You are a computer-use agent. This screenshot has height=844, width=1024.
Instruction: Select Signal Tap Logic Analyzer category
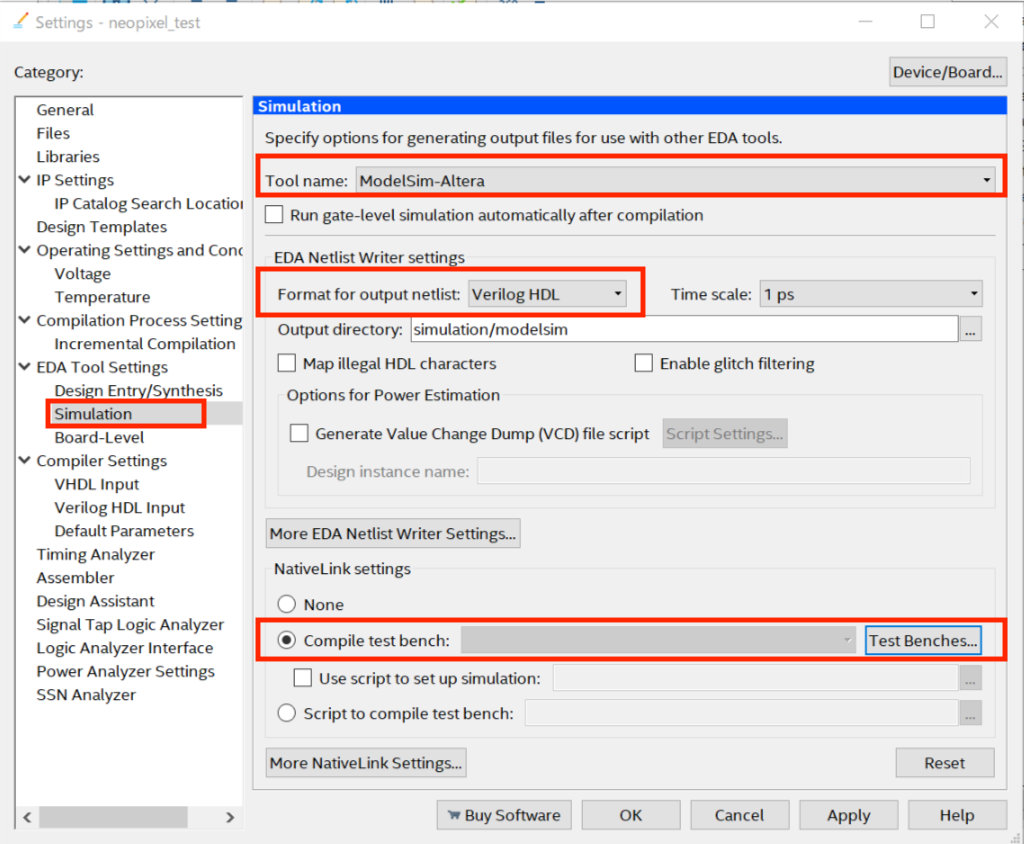130,624
